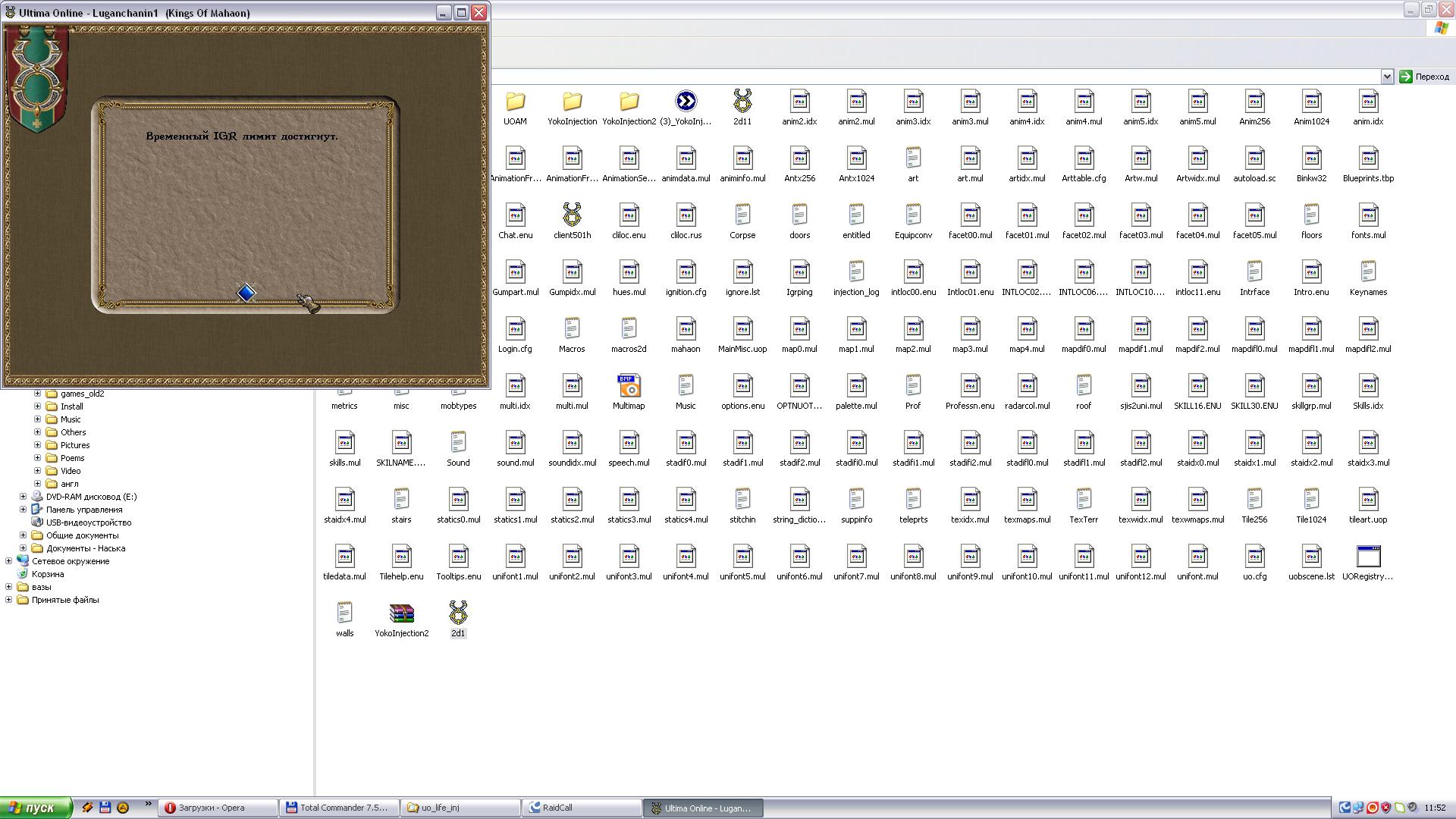Open the UORegistry application file

click(x=1368, y=557)
